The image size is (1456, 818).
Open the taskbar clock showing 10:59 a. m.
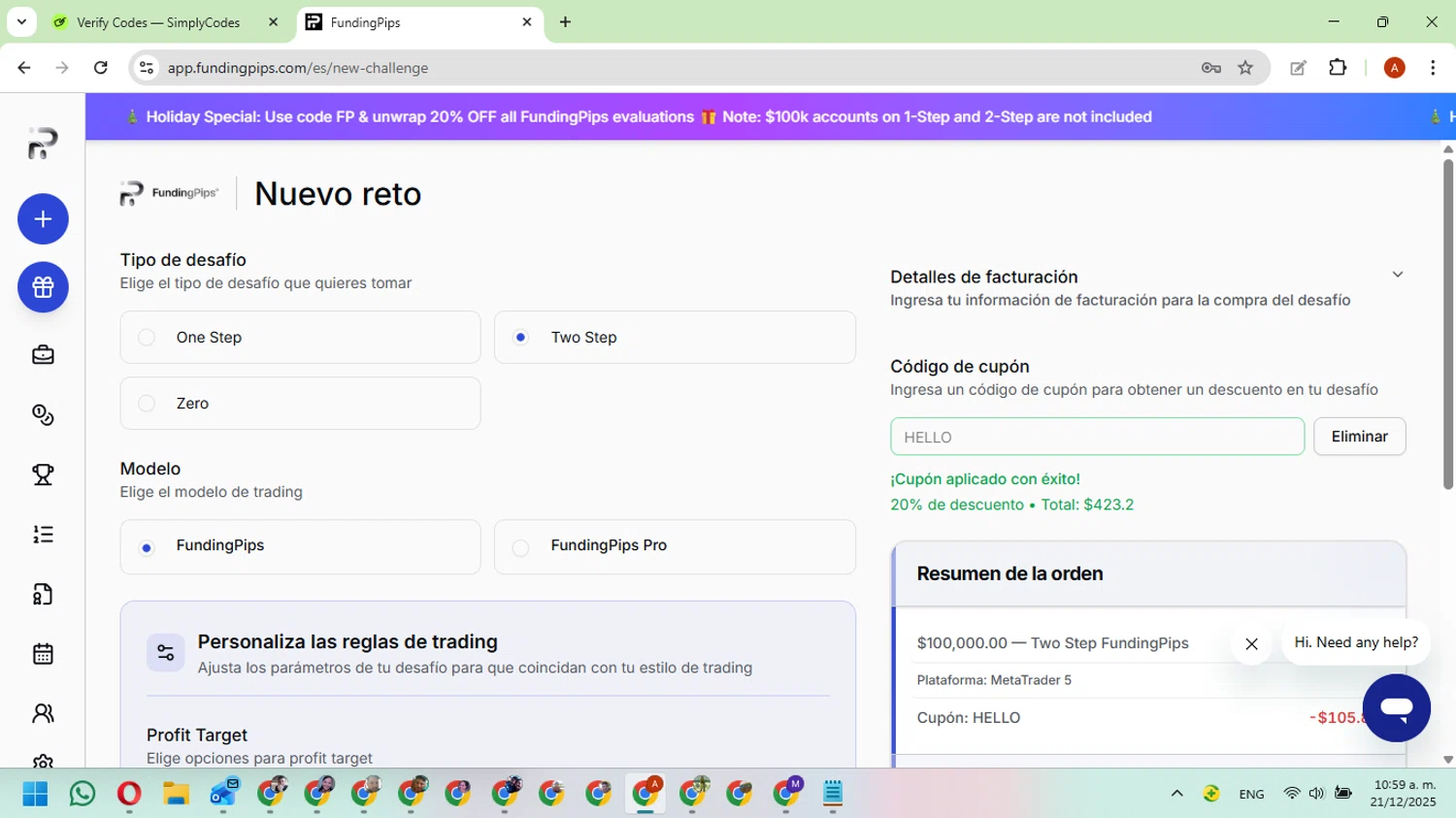tap(1405, 794)
